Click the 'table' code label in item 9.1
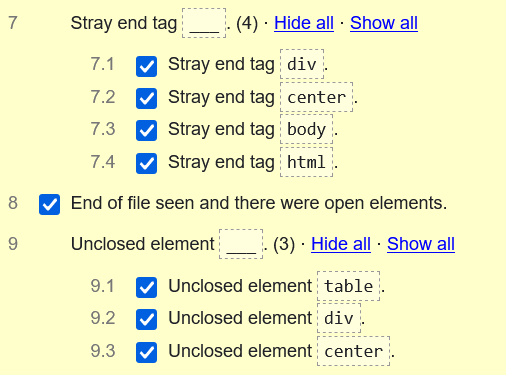This screenshot has width=506, height=375. [348, 286]
